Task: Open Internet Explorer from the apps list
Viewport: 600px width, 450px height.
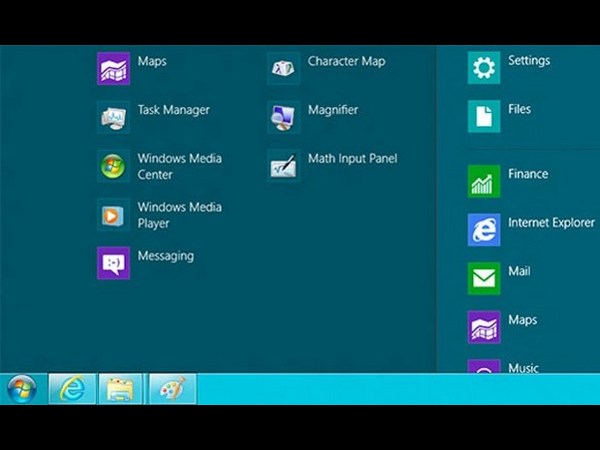Action: tap(484, 229)
